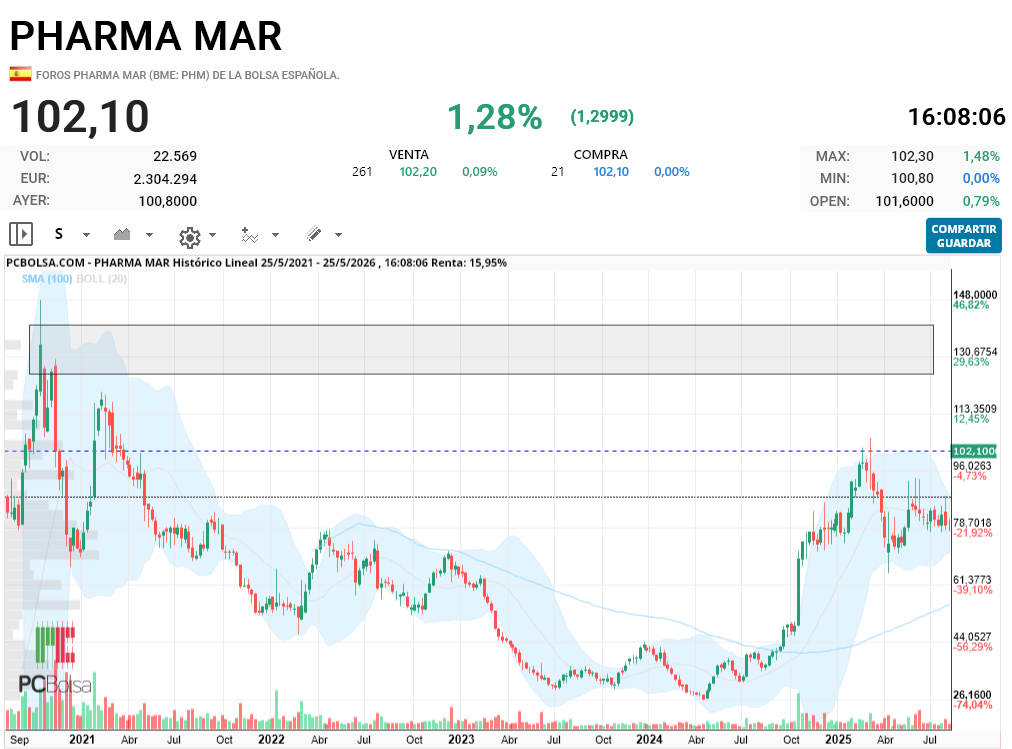Click the VENTA quantity 261
This screenshot has height=749, width=1012.
coord(362,172)
